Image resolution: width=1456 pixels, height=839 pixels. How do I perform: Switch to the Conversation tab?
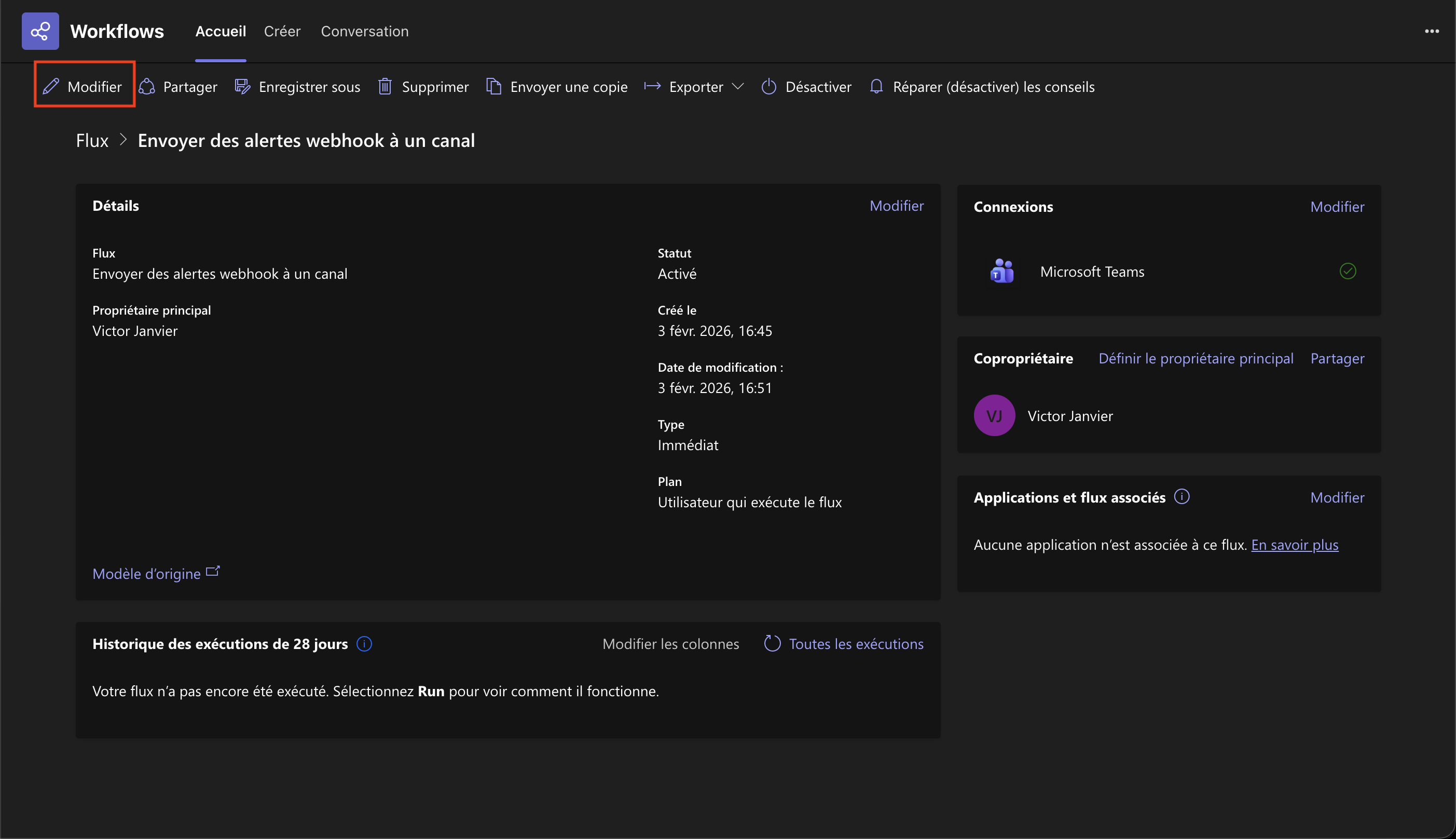364,31
